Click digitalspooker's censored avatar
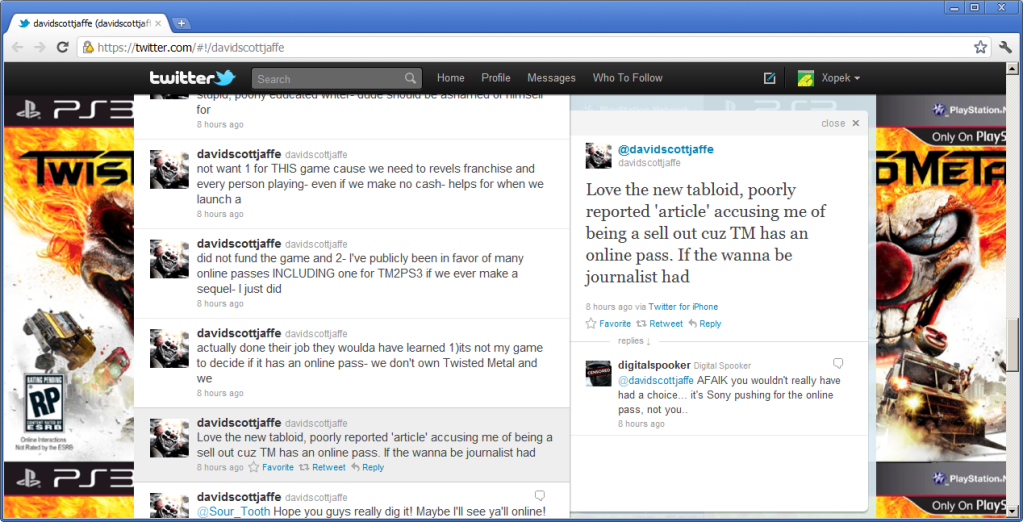Screen dimensions: 1023x522 click(598, 373)
